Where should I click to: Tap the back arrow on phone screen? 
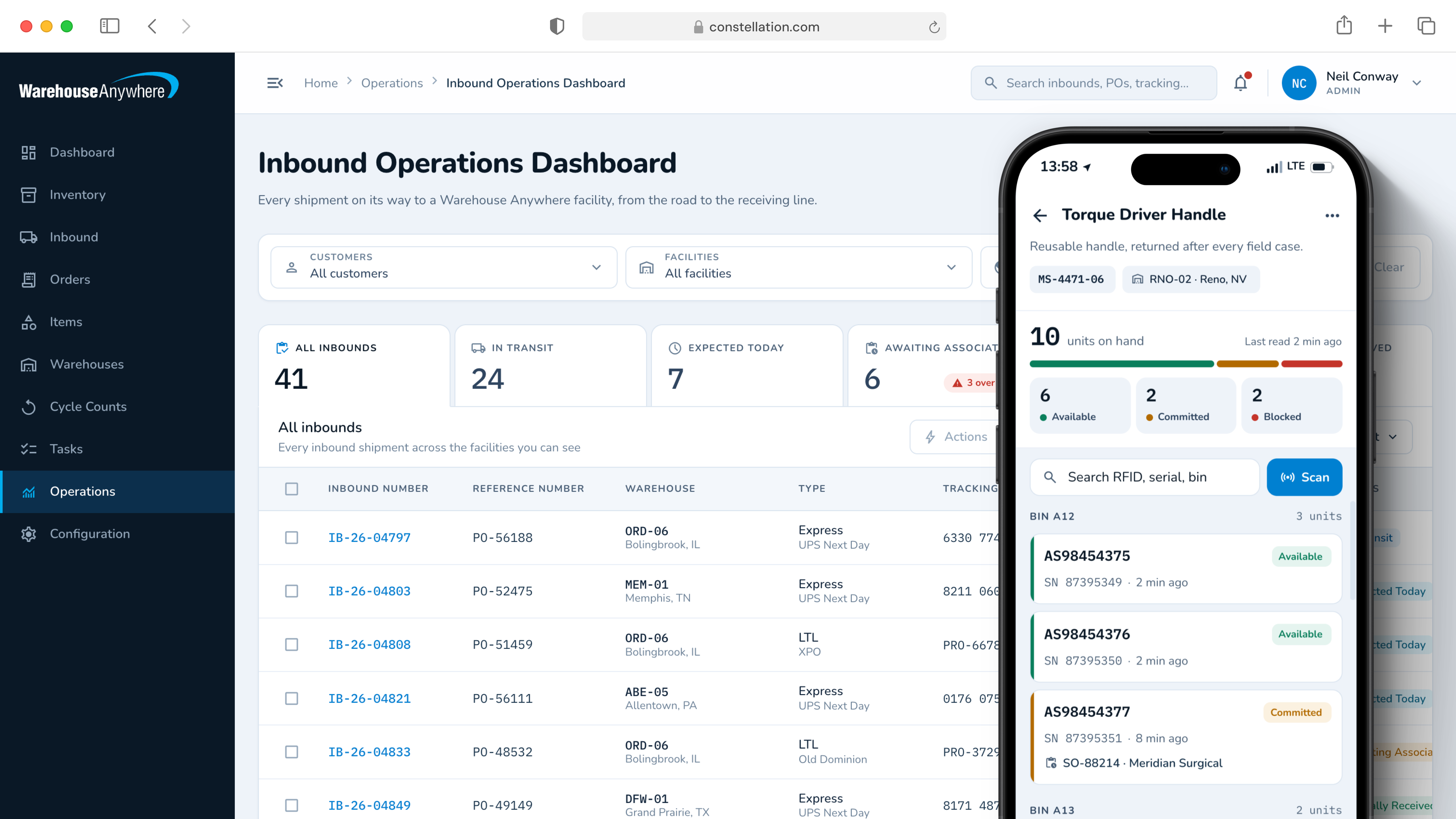pyautogui.click(x=1040, y=215)
